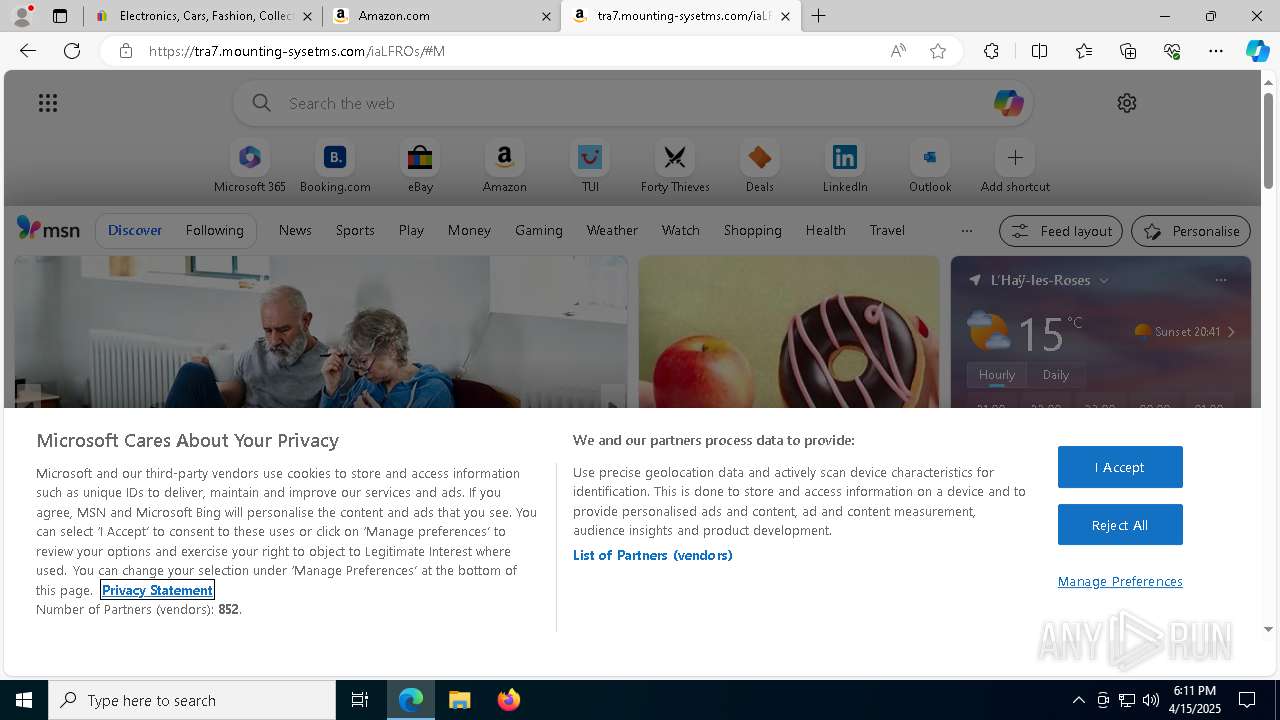This screenshot has height=720, width=1280.
Task: Open the Extensions puzzle icon
Action: point(991,51)
